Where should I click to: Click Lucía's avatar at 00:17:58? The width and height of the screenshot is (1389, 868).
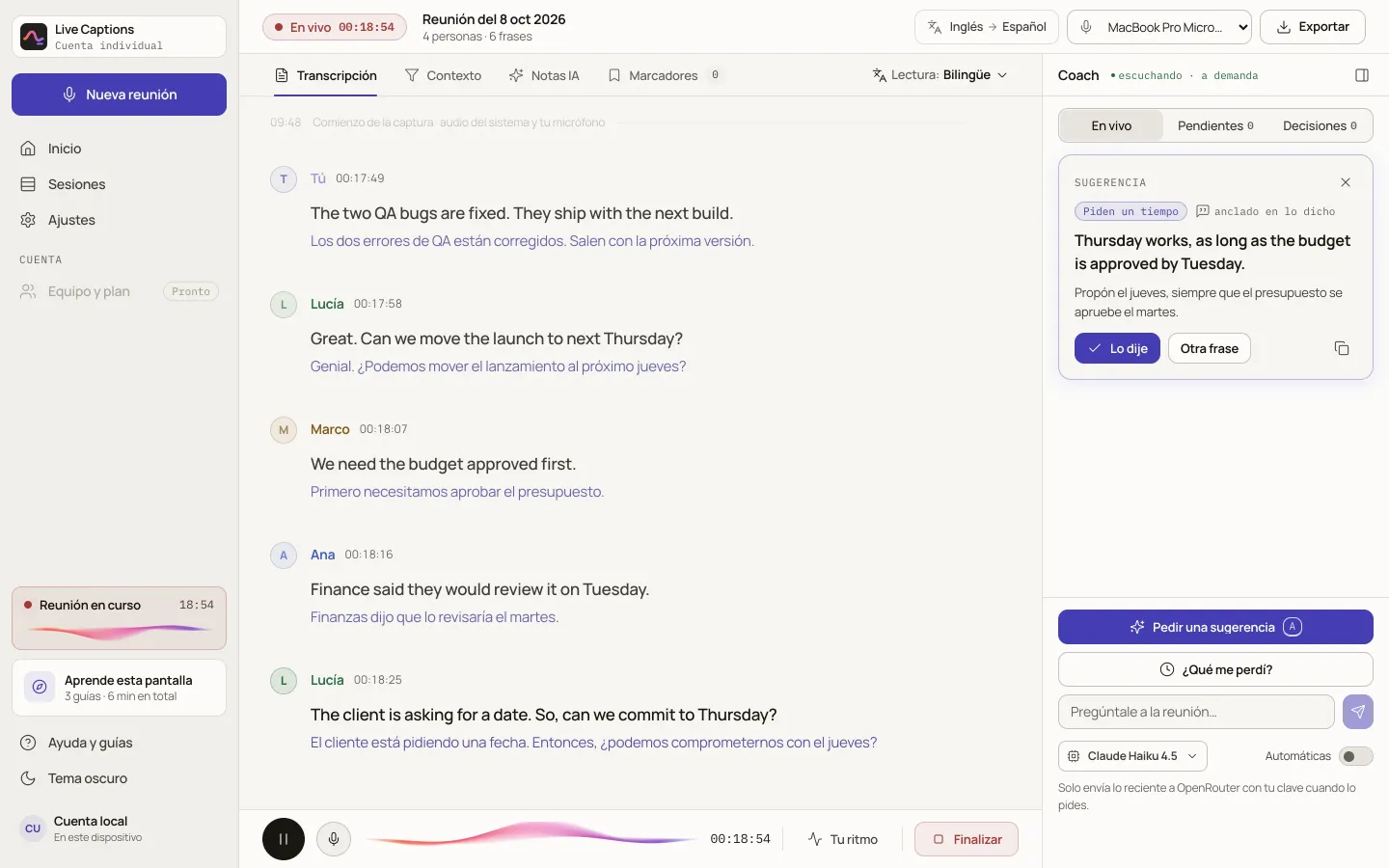(x=284, y=305)
